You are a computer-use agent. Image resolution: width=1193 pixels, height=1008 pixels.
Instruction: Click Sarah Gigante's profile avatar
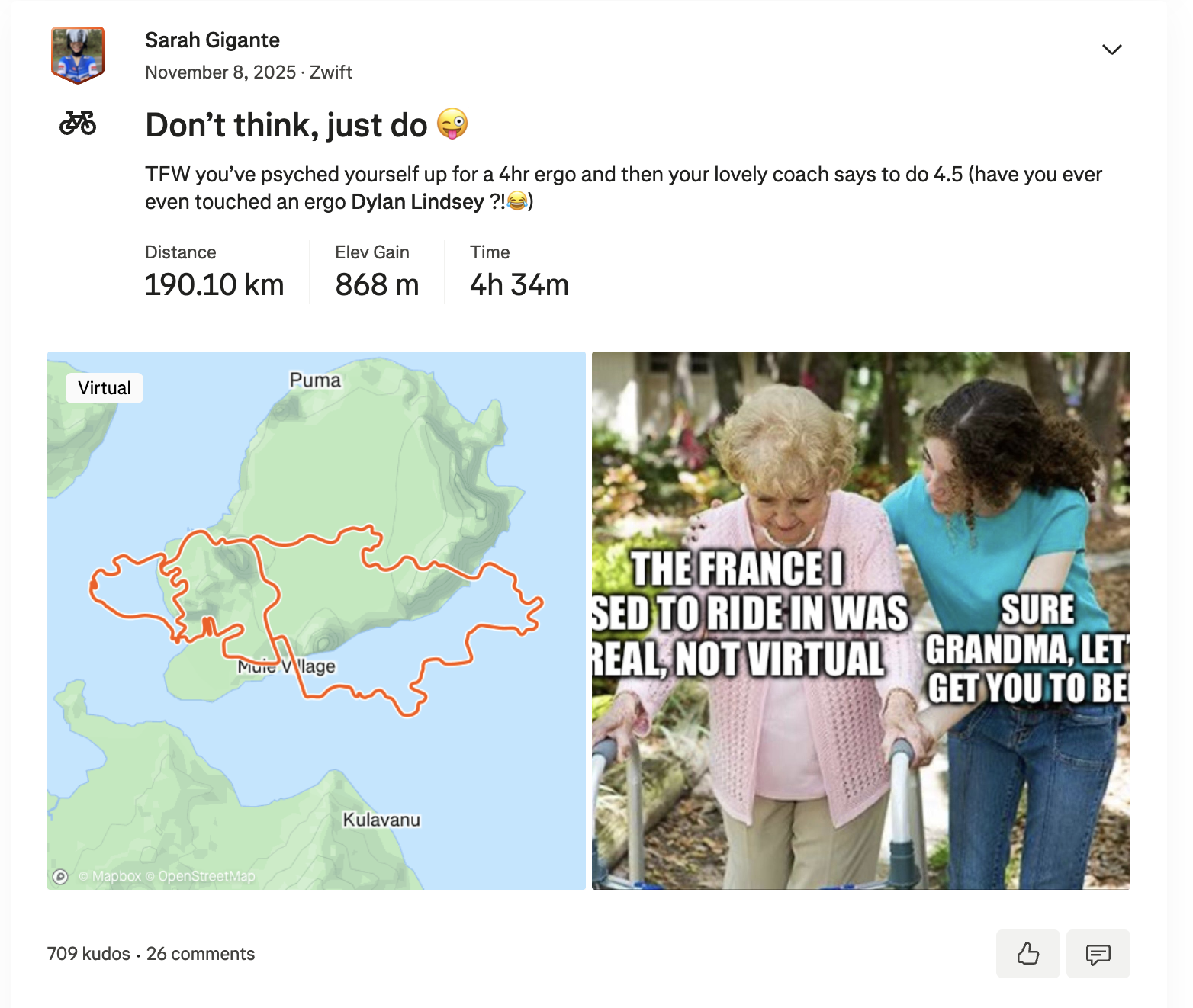pyautogui.click(x=77, y=55)
